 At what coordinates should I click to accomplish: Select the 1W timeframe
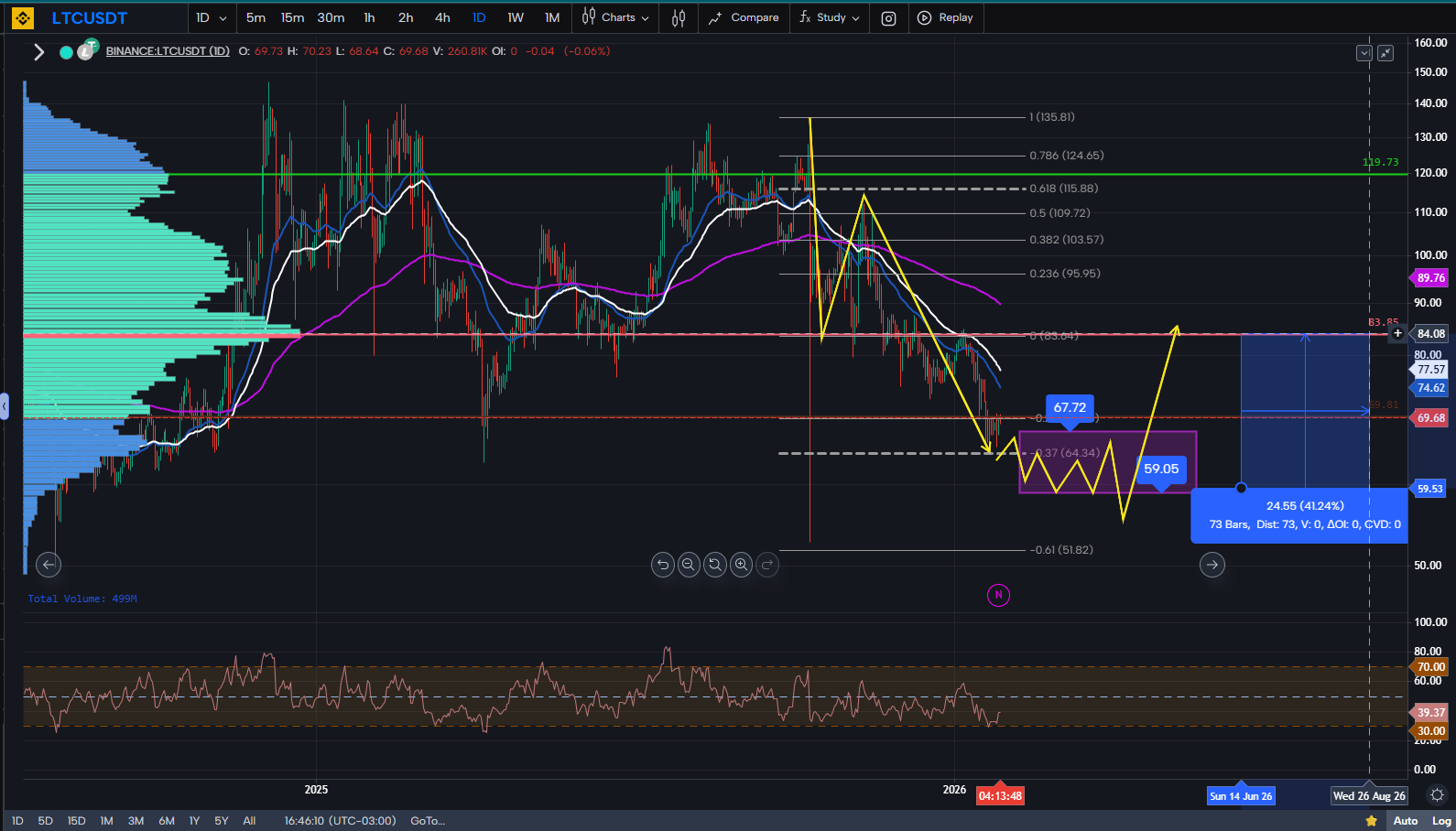tap(516, 17)
